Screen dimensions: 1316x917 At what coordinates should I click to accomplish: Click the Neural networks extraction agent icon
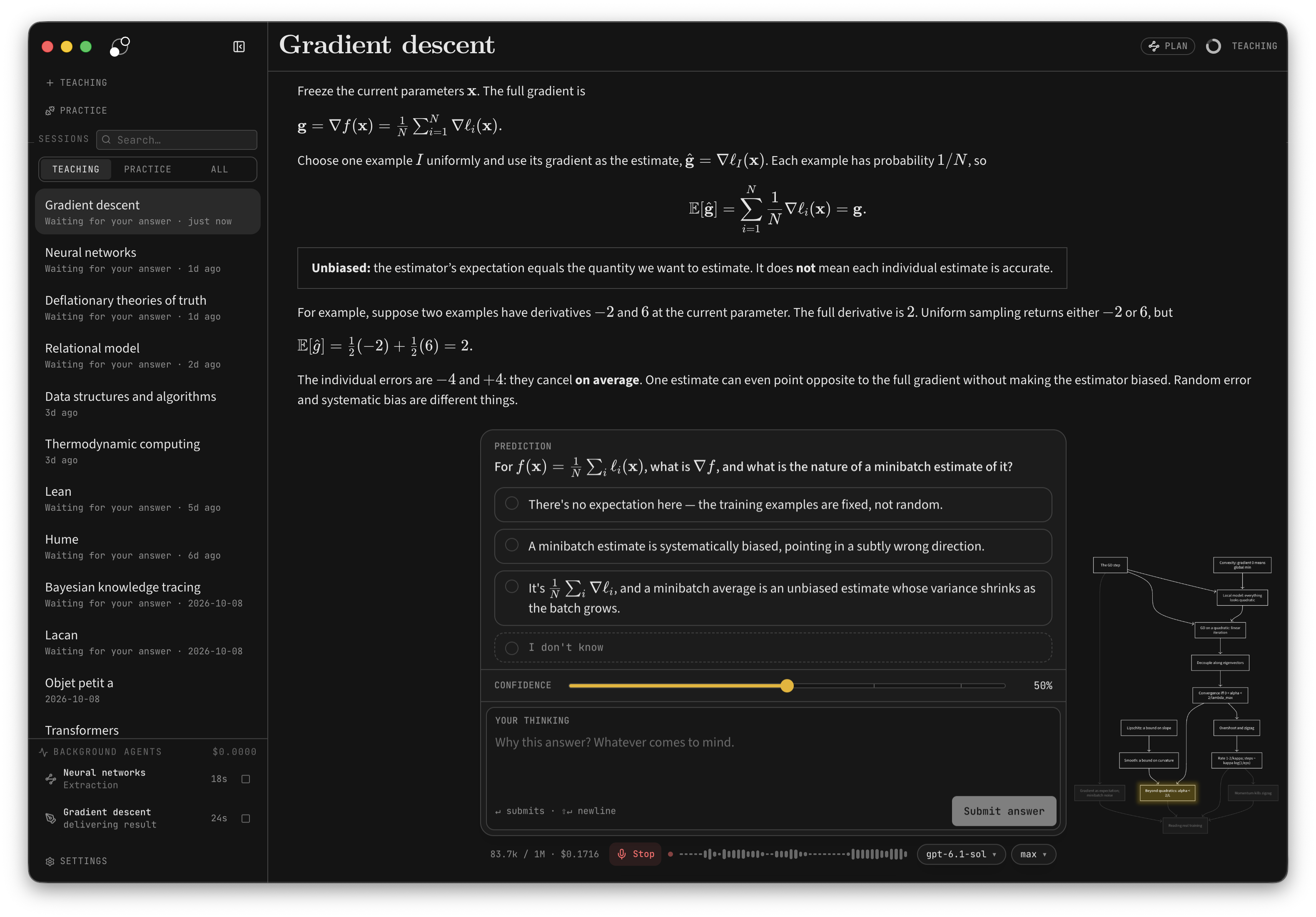tap(50, 778)
